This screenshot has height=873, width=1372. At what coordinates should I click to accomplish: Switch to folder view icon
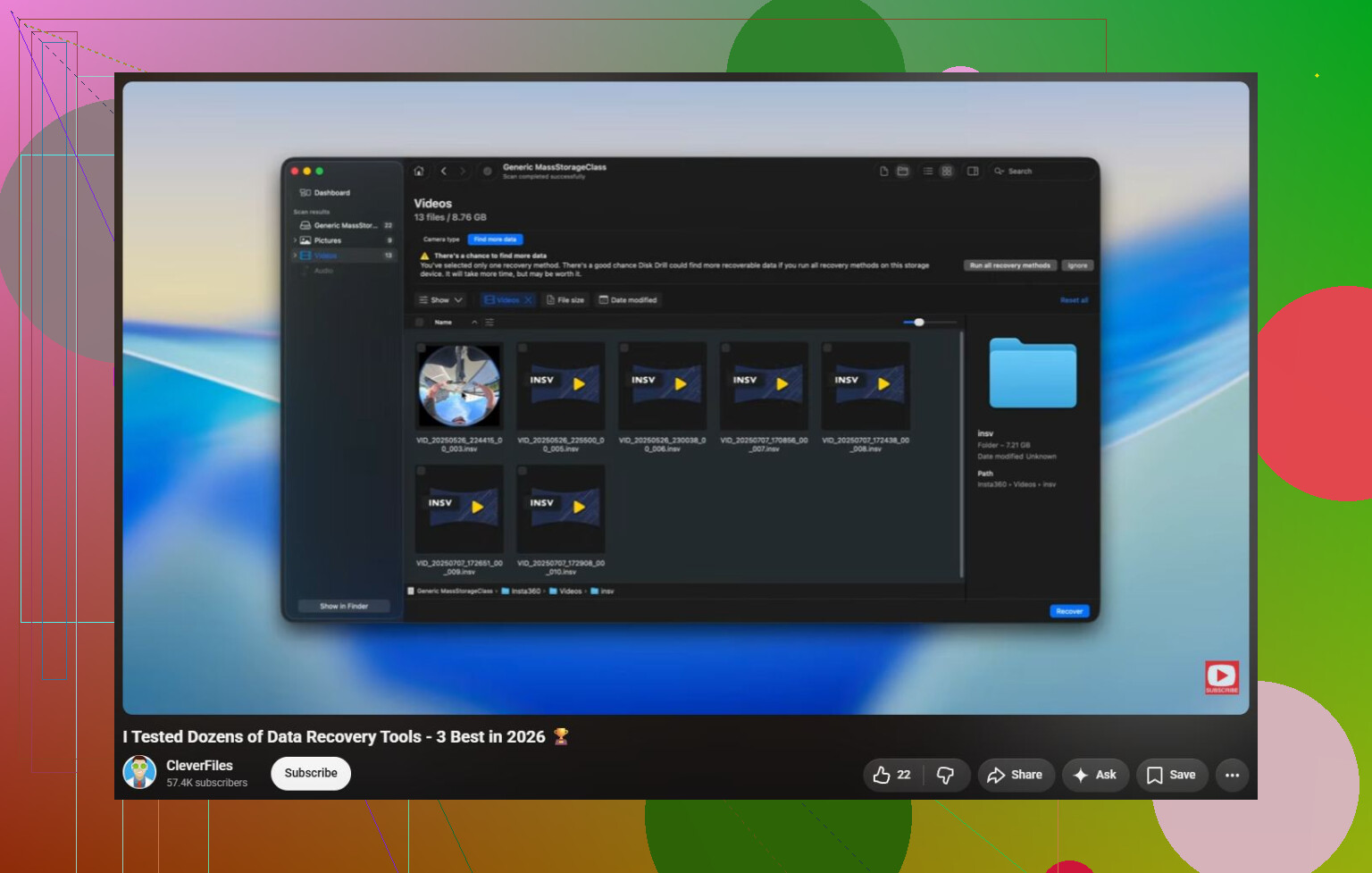903,171
